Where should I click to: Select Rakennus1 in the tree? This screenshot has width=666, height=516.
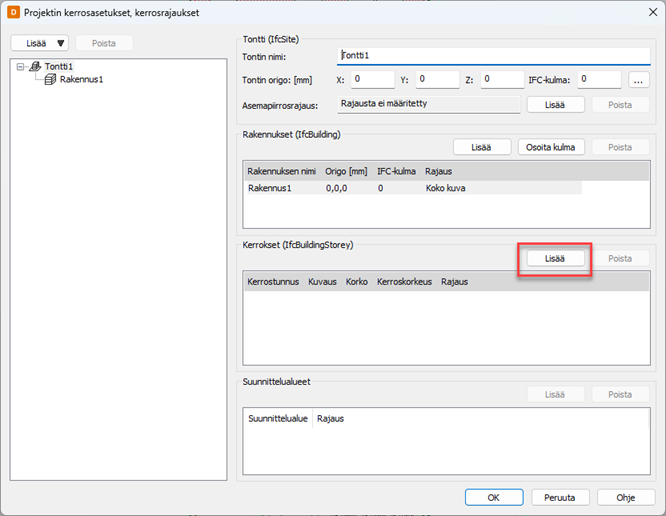[80, 79]
